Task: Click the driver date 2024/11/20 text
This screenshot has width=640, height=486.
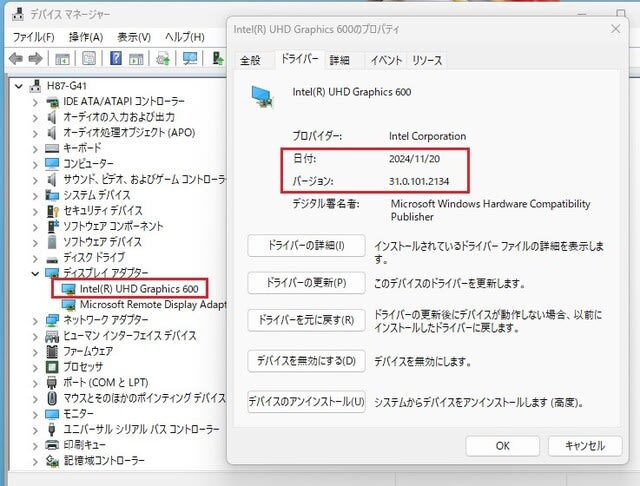Action: (x=414, y=159)
